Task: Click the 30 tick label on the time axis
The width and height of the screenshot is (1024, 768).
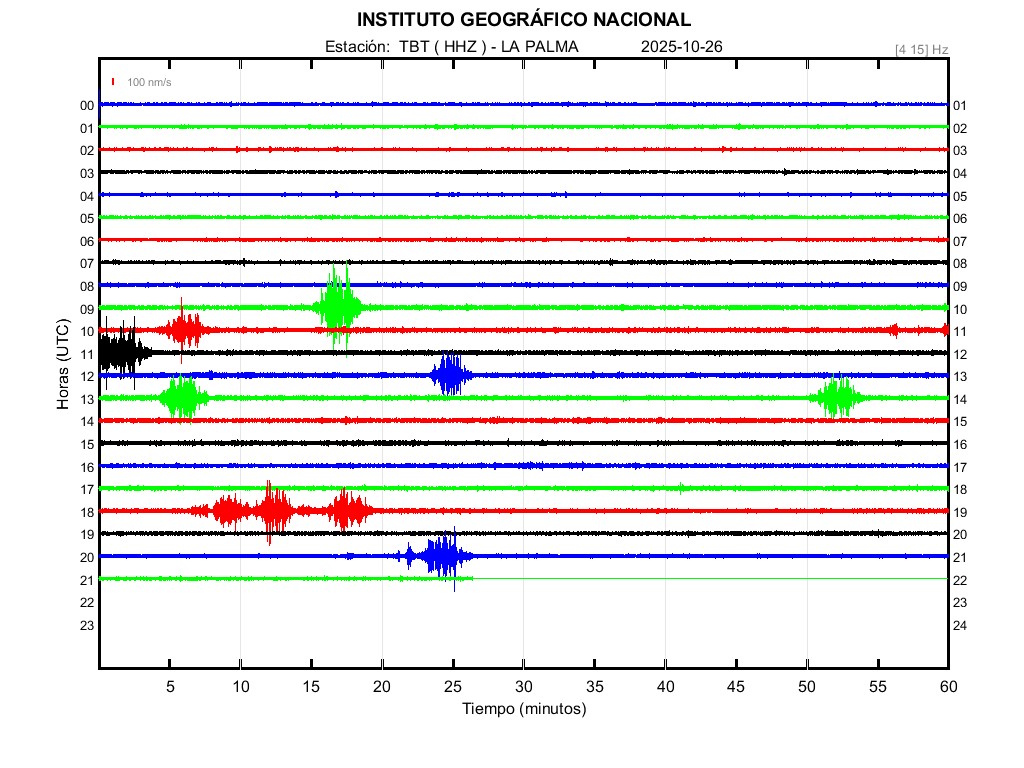Action: [524, 687]
